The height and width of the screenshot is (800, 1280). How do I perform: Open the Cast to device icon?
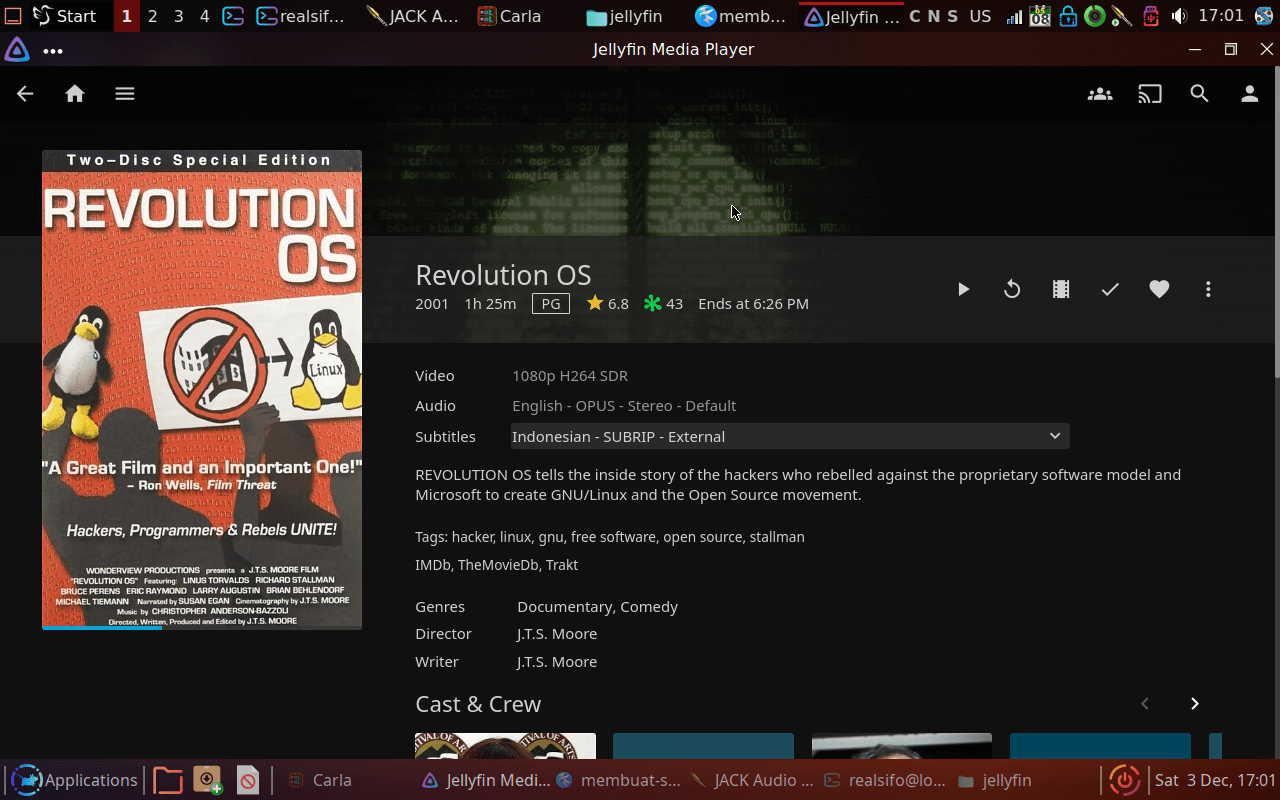[1150, 94]
